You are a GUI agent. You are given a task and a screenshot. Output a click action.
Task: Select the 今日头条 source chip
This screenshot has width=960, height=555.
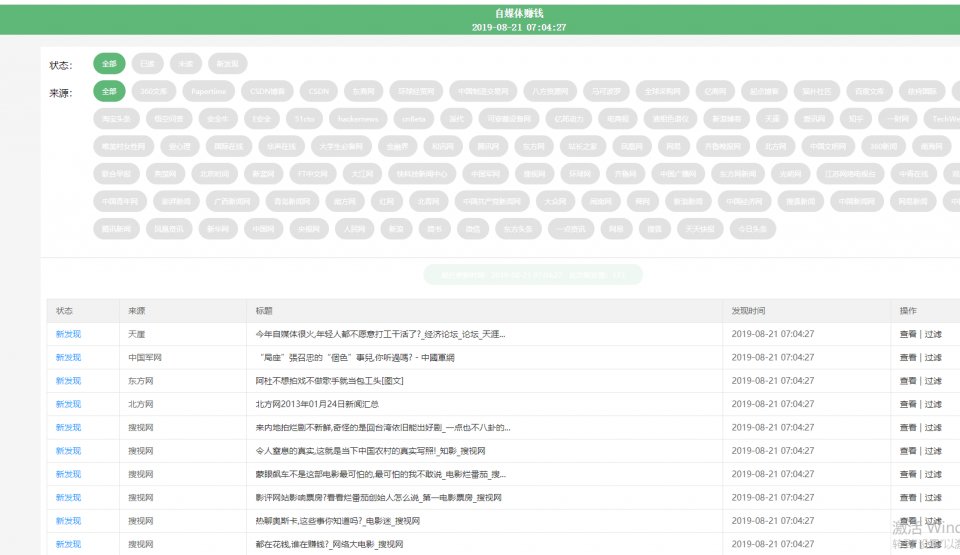click(x=752, y=229)
